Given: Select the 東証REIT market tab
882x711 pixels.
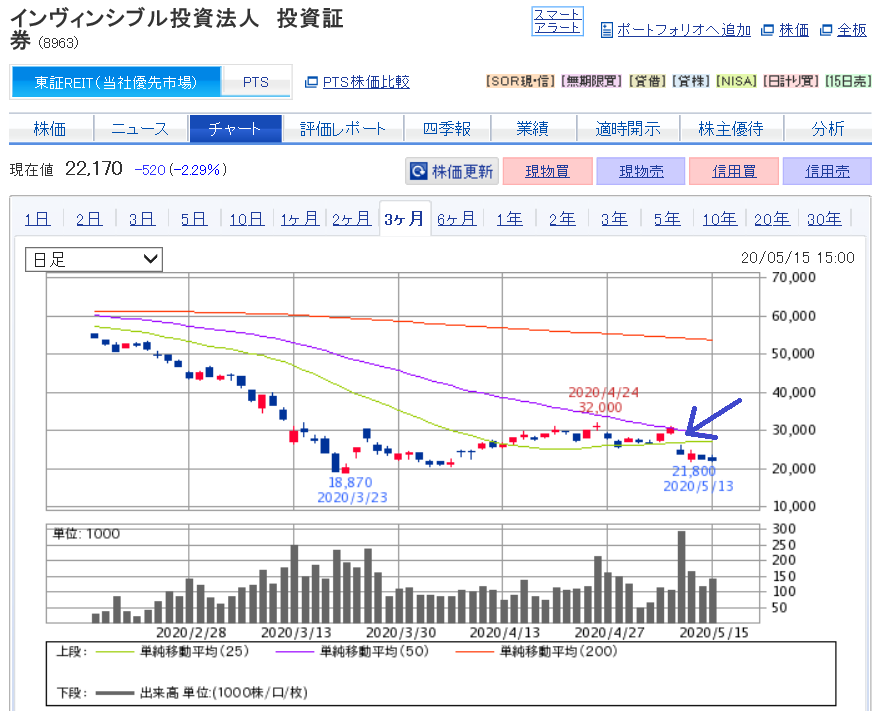Looking at the screenshot, I should 116,82.
